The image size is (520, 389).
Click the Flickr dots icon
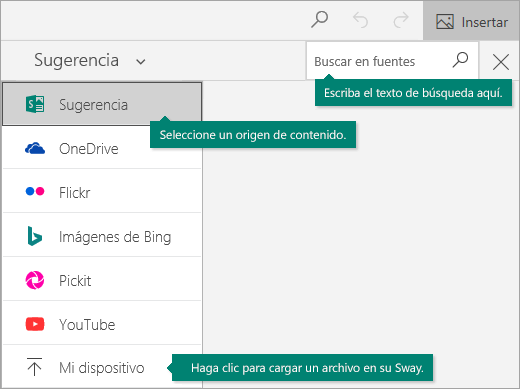[x=35, y=191]
